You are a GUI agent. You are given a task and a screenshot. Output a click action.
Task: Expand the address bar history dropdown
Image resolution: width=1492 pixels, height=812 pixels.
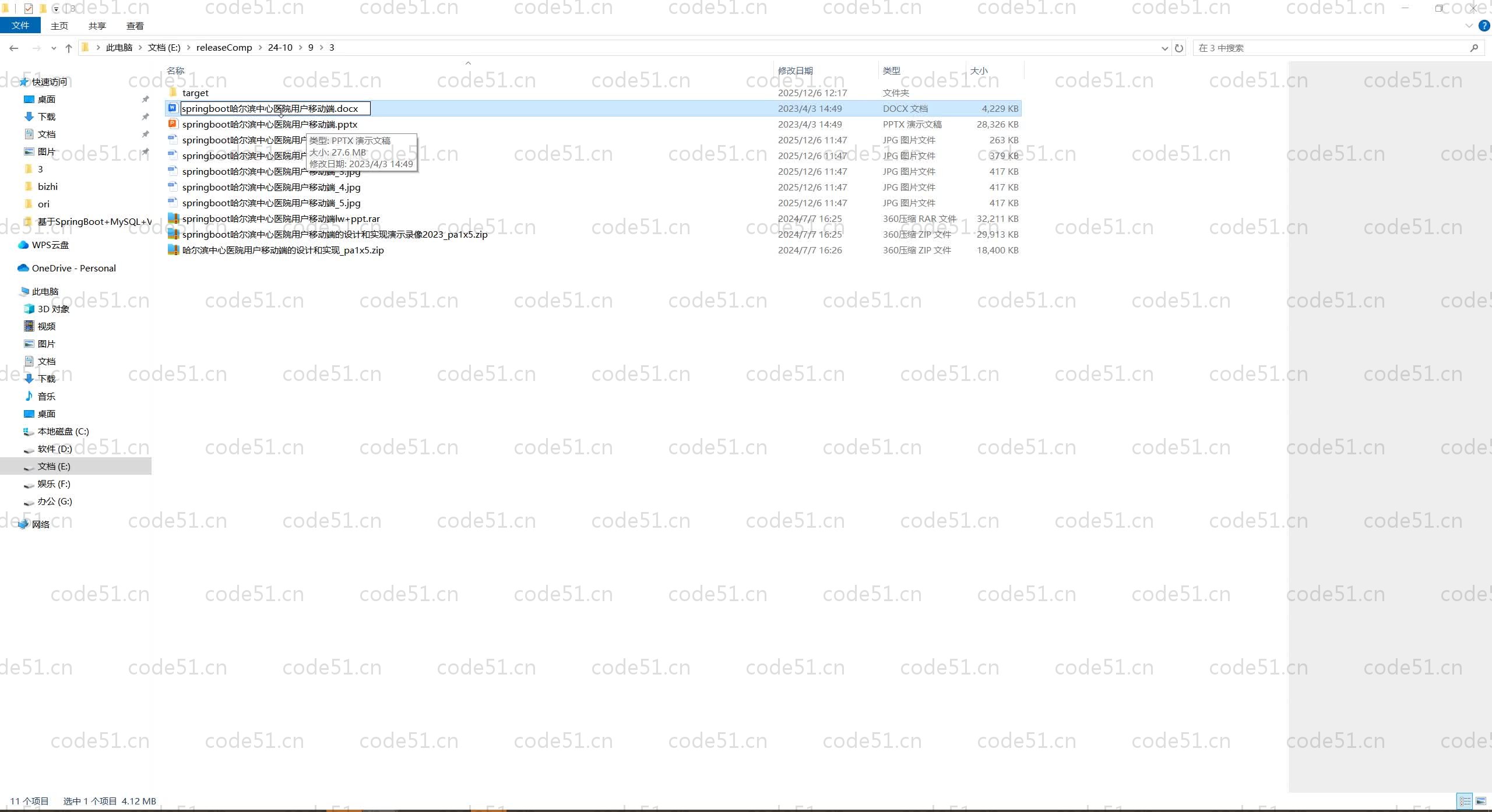1164,48
